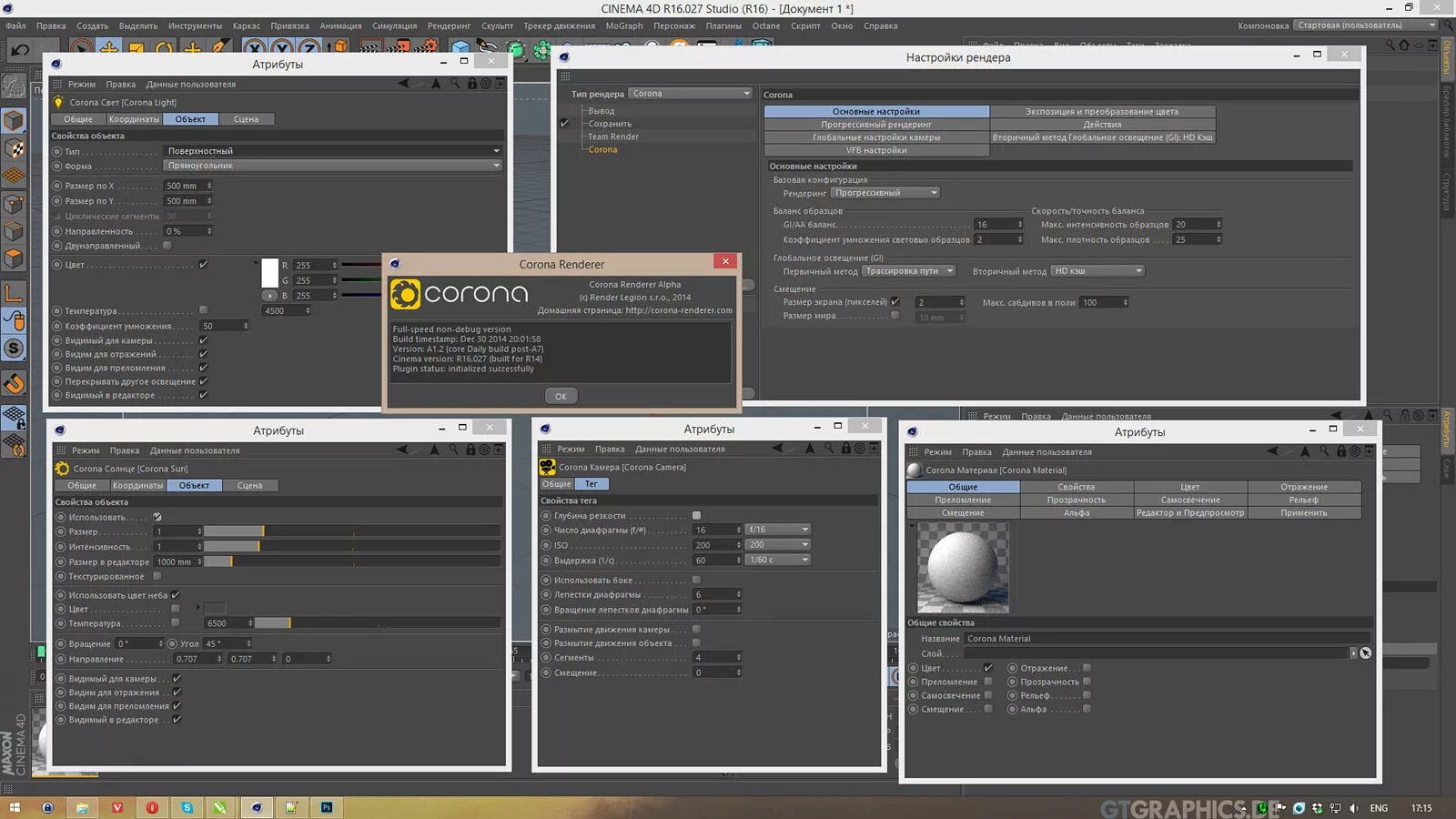Open Skype from the taskbar
Viewport: 1456px width, 819px height.
[187, 807]
